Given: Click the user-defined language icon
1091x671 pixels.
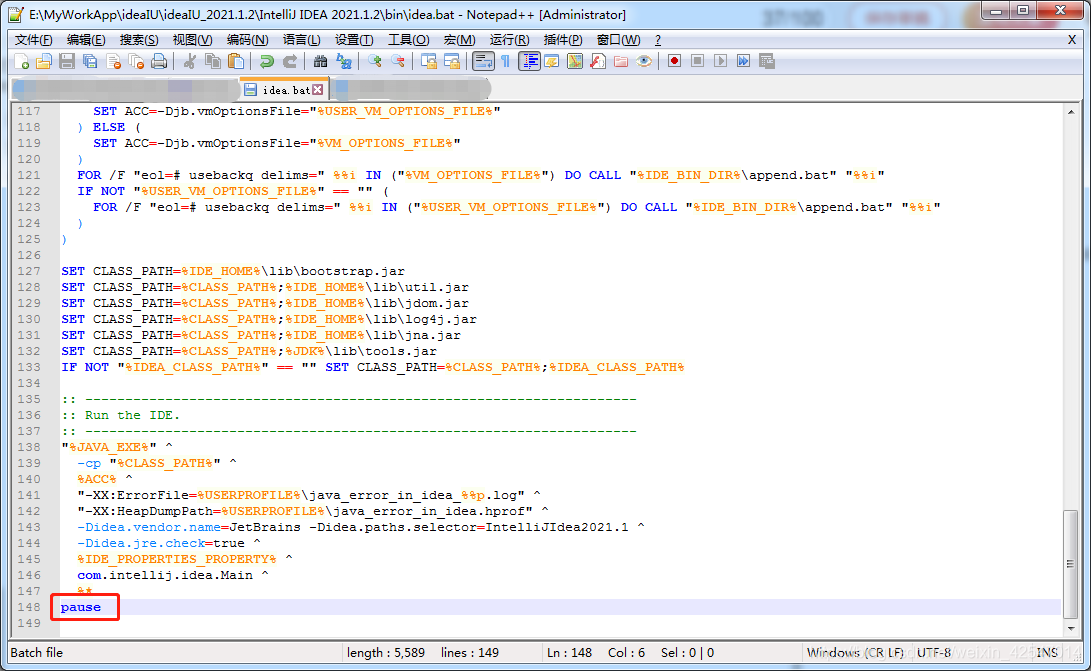Looking at the screenshot, I should pos(552,62).
